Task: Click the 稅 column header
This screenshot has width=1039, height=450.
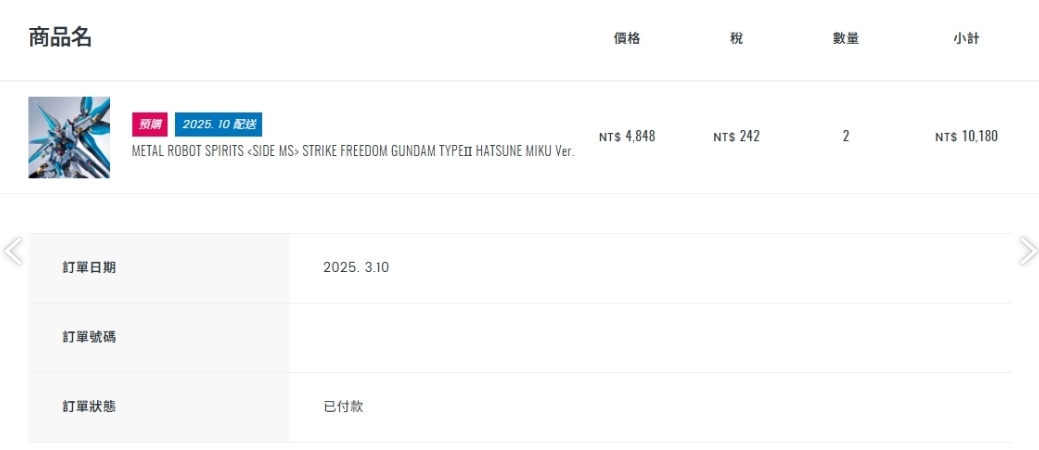Action: 736,39
